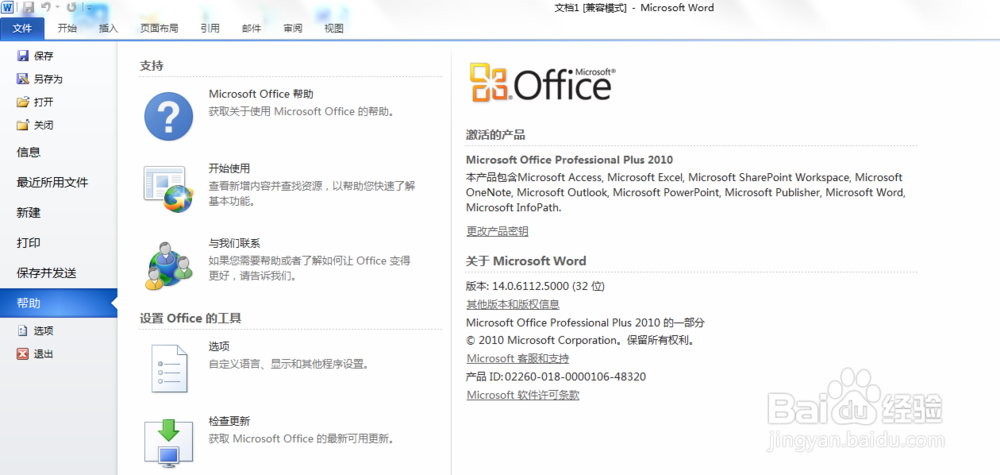This screenshot has height=475, width=1000.
Task: Open 其他版本和版权信息 link
Action: click(x=513, y=304)
